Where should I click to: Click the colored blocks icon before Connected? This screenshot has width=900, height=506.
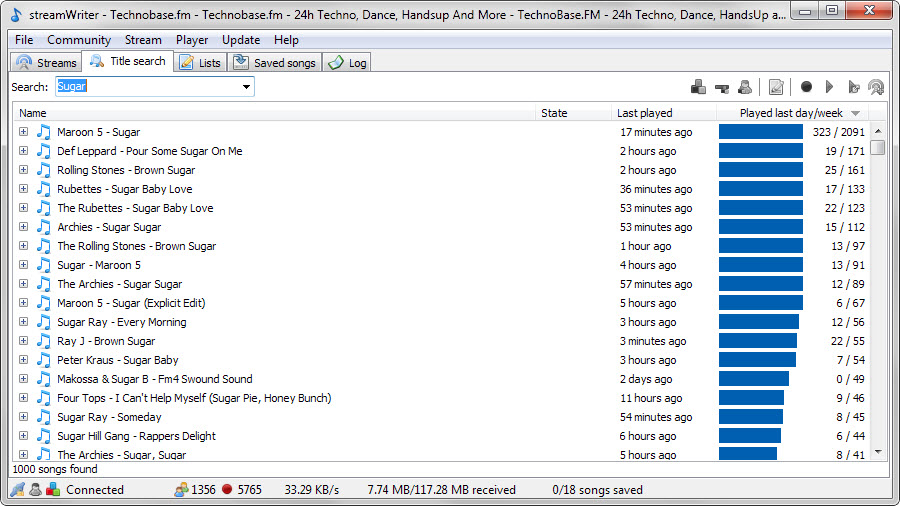pos(53,489)
